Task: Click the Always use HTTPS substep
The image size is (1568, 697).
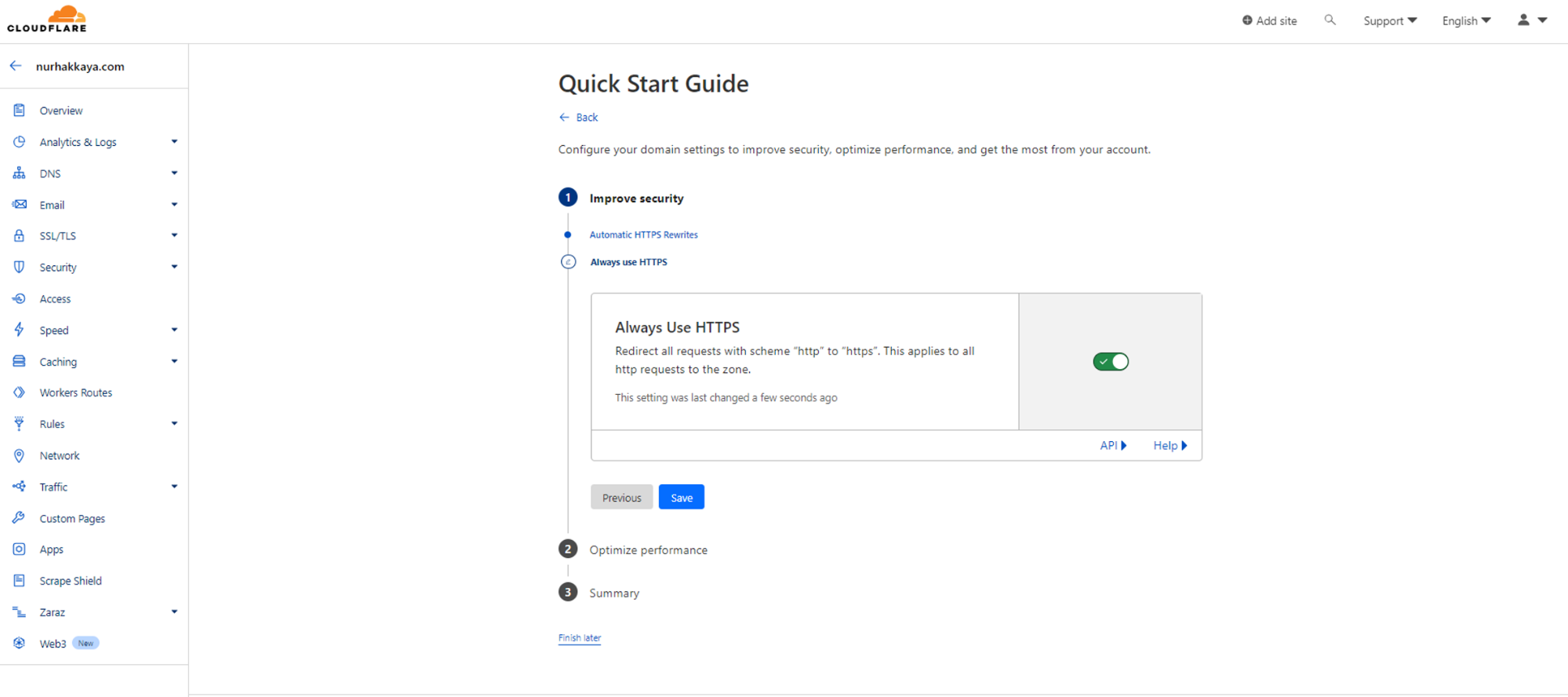Action: [628, 262]
